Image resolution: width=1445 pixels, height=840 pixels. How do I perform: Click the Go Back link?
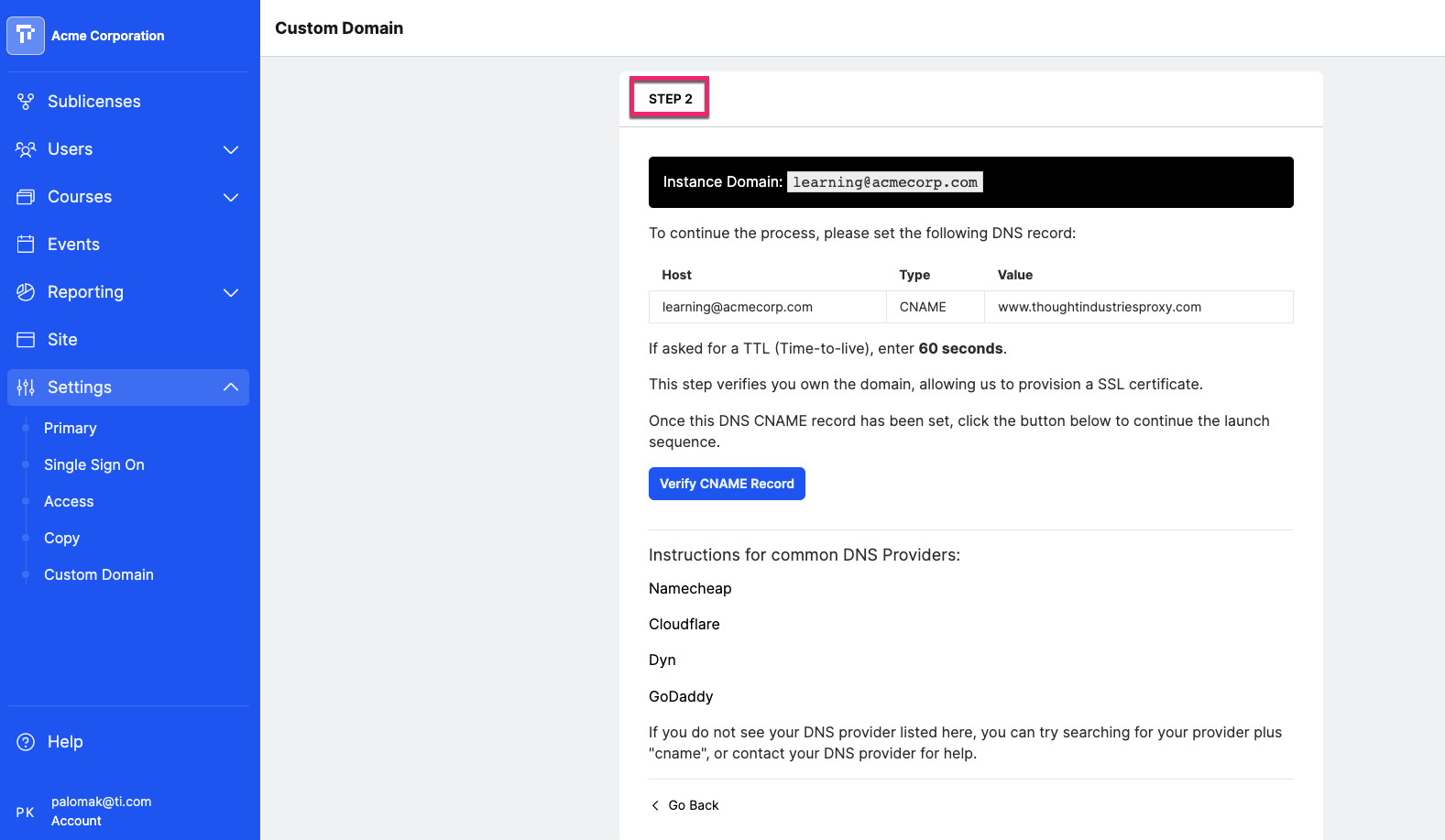pyautogui.click(x=684, y=805)
